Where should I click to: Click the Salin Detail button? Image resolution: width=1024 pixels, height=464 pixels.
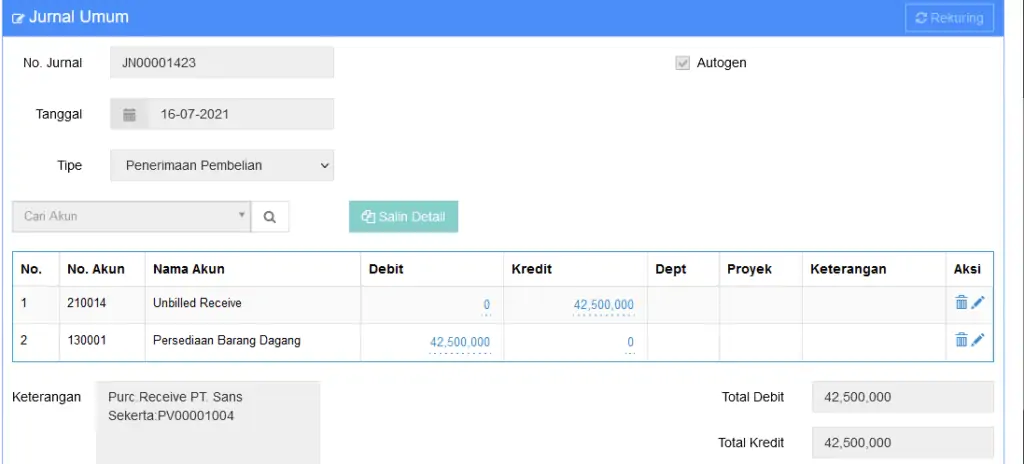(x=404, y=217)
